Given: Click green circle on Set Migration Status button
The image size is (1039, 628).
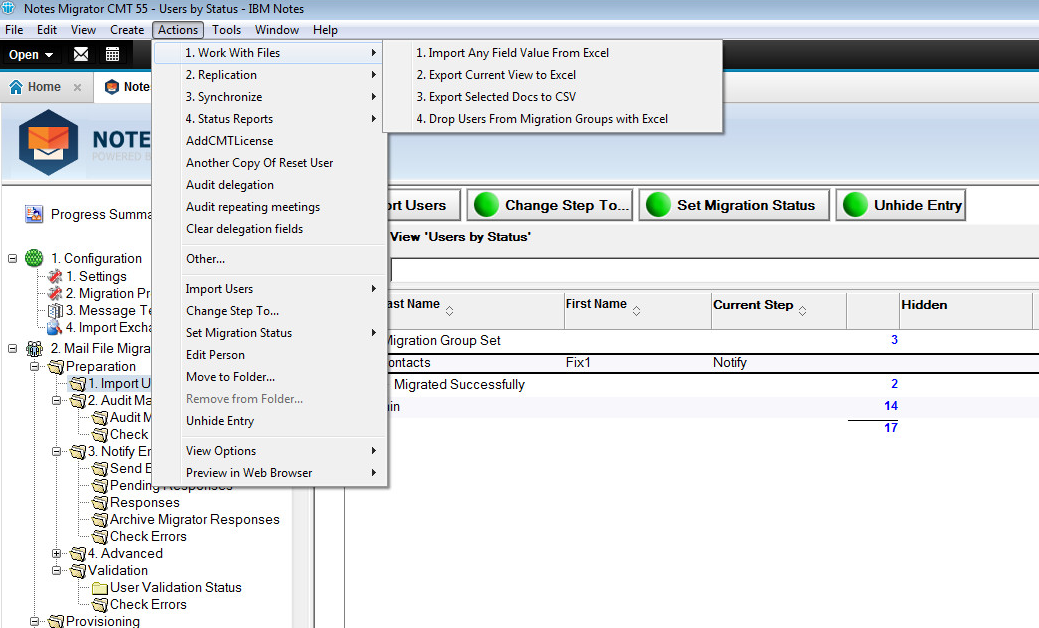Looking at the screenshot, I should click(658, 205).
